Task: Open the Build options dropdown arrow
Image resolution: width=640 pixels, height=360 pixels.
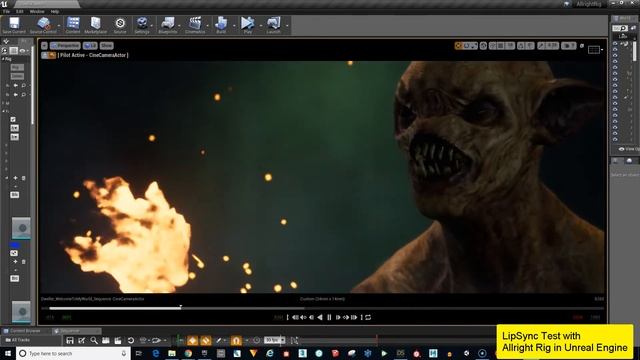Action: 234,26
